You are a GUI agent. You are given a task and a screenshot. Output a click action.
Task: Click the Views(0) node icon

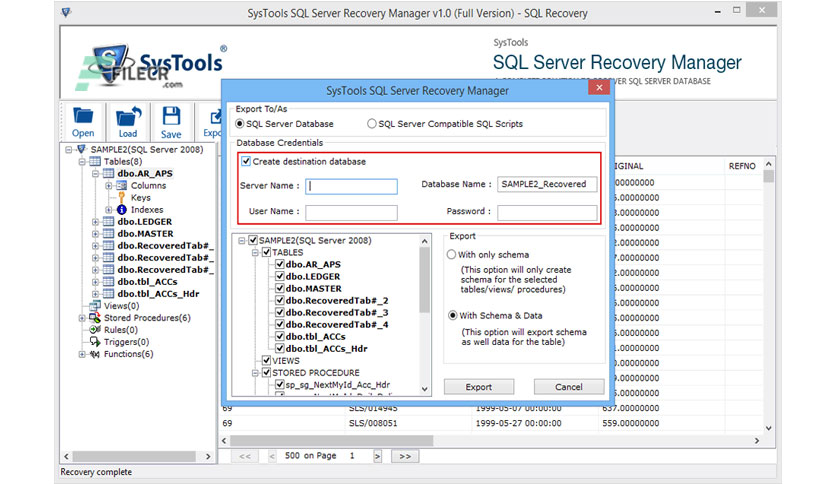(95, 305)
